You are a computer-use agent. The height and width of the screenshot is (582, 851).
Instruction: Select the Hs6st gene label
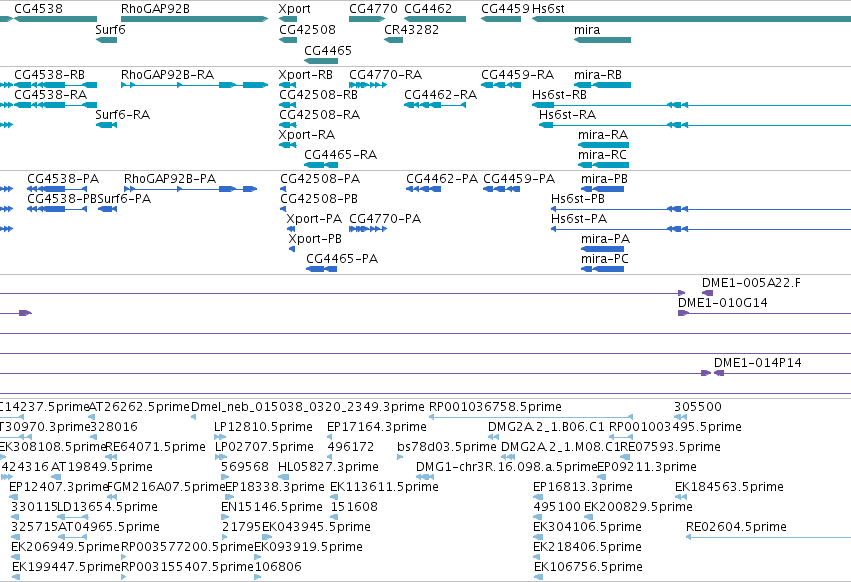[x=548, y=9]
